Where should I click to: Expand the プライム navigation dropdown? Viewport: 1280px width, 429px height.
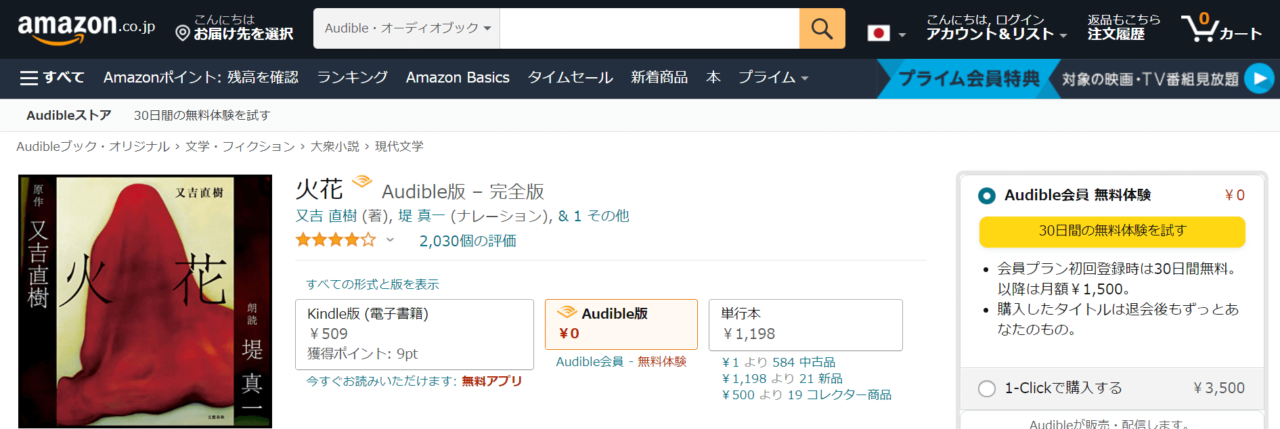point(773,78)
